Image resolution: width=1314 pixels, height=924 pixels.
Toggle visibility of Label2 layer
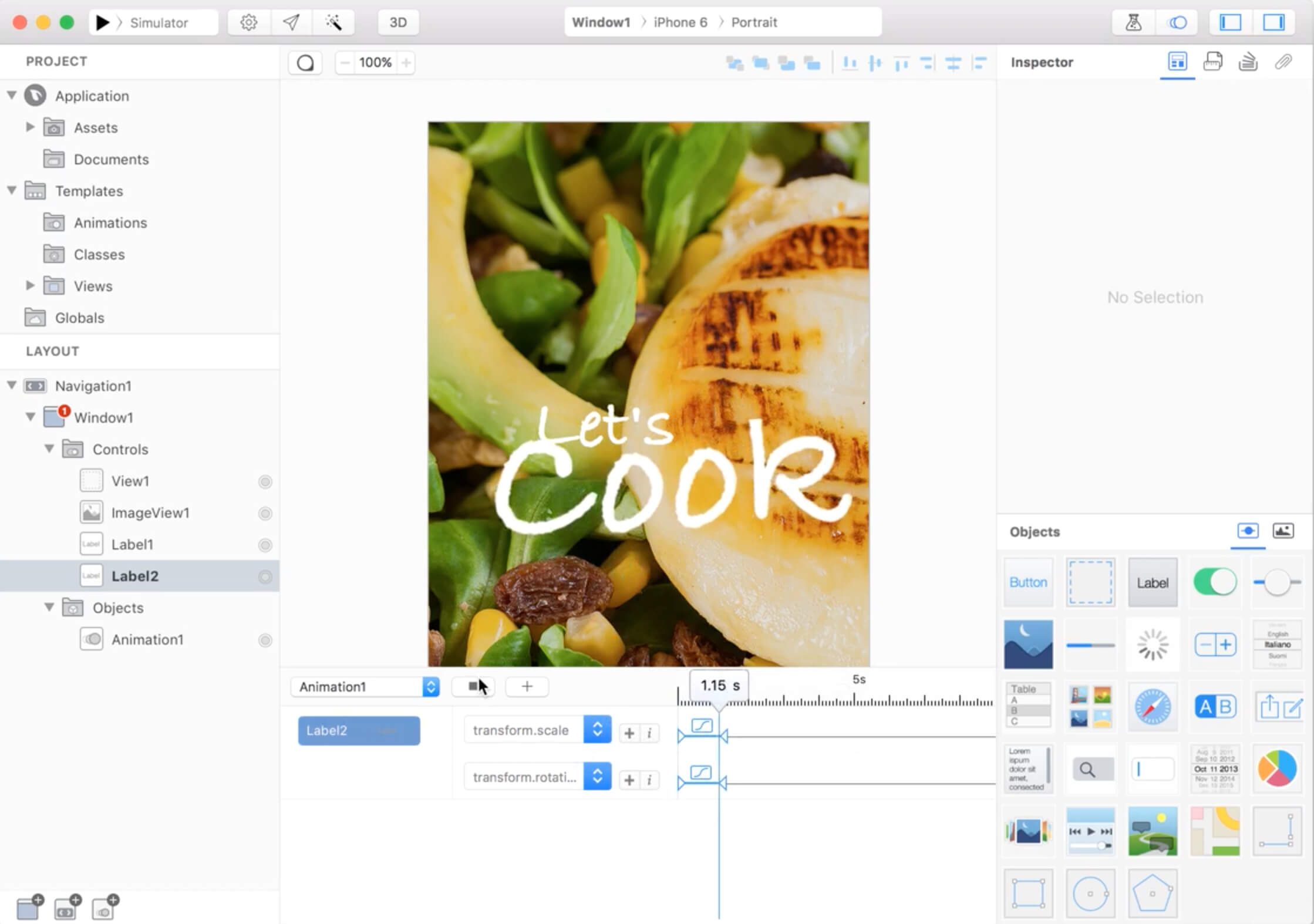[264, 575]
